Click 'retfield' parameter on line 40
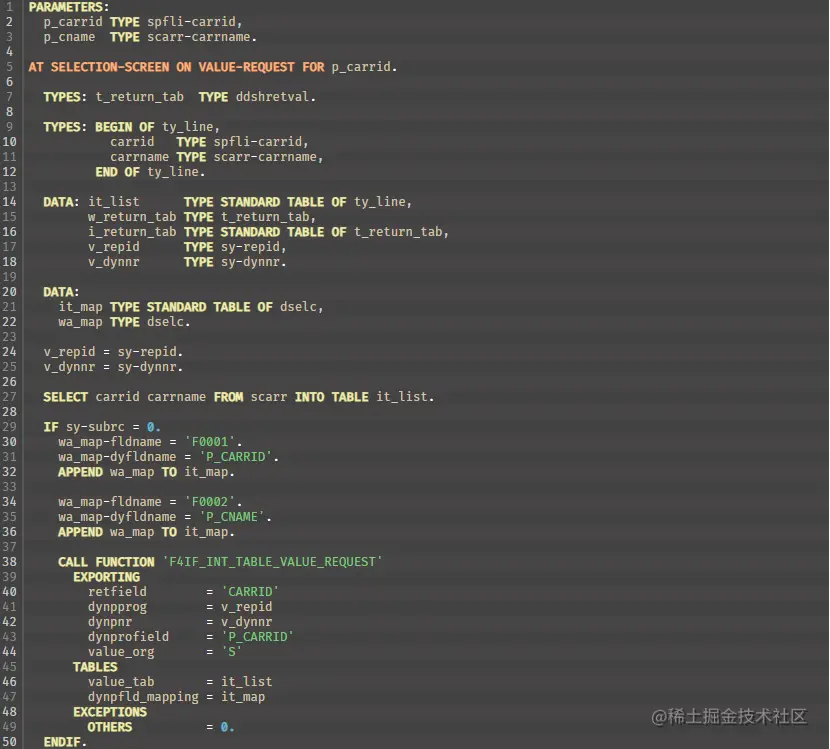The image size is (830, 749). (118, 592)
